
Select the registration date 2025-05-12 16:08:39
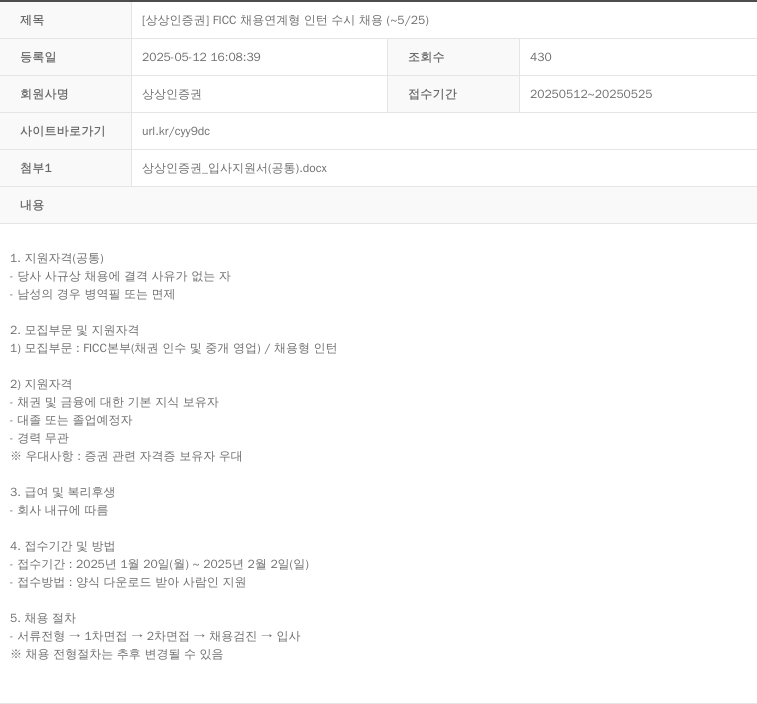201,57
